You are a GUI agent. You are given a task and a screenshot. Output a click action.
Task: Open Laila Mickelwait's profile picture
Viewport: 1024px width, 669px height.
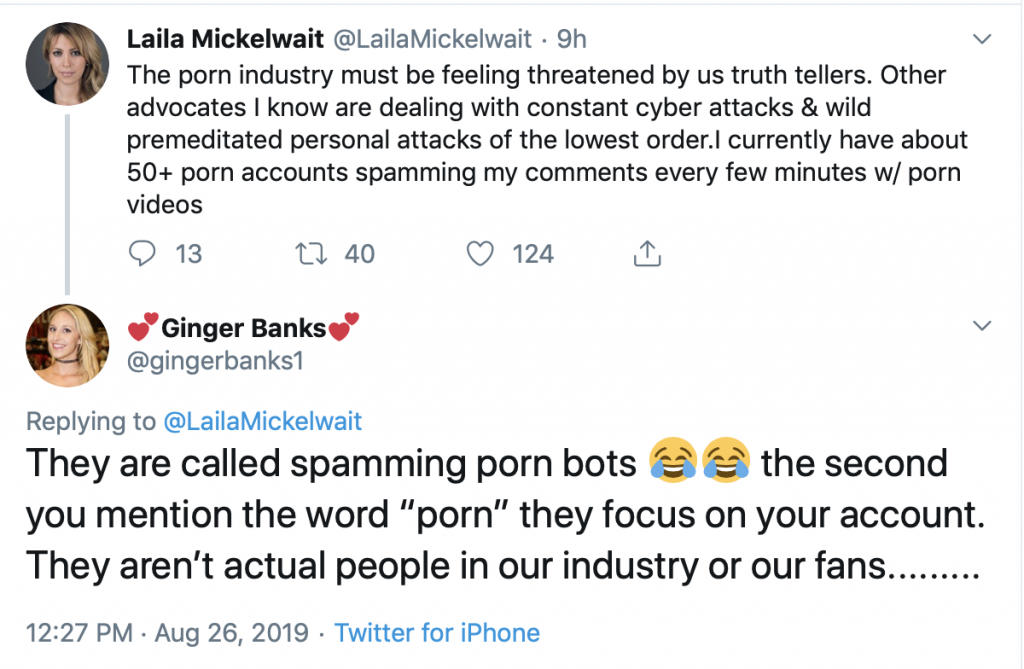coord(67,64)
